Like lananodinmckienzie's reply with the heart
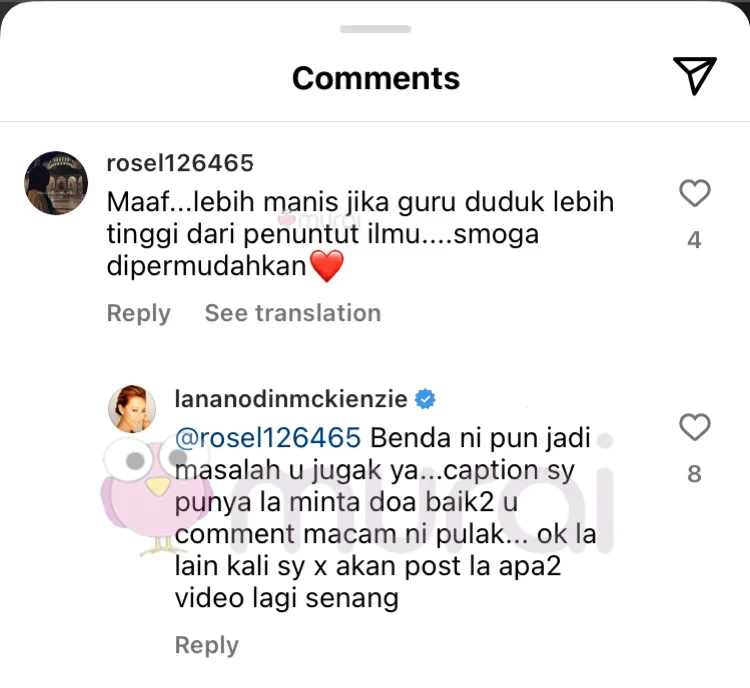This screenshot has width=750, height=688. coord(694,428)
